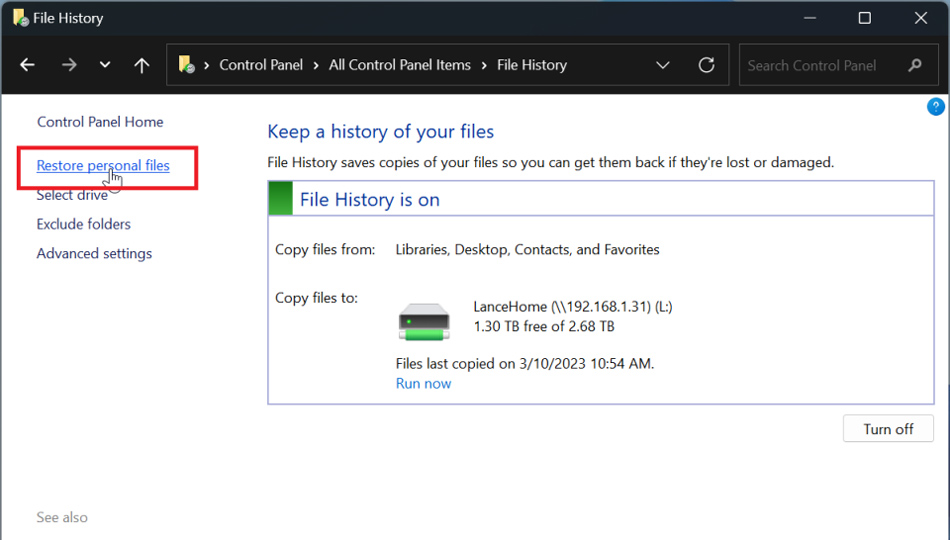This screenshot has height=540, width=950.
Task: Click the search magnifier icon
Action: point(915,65)
